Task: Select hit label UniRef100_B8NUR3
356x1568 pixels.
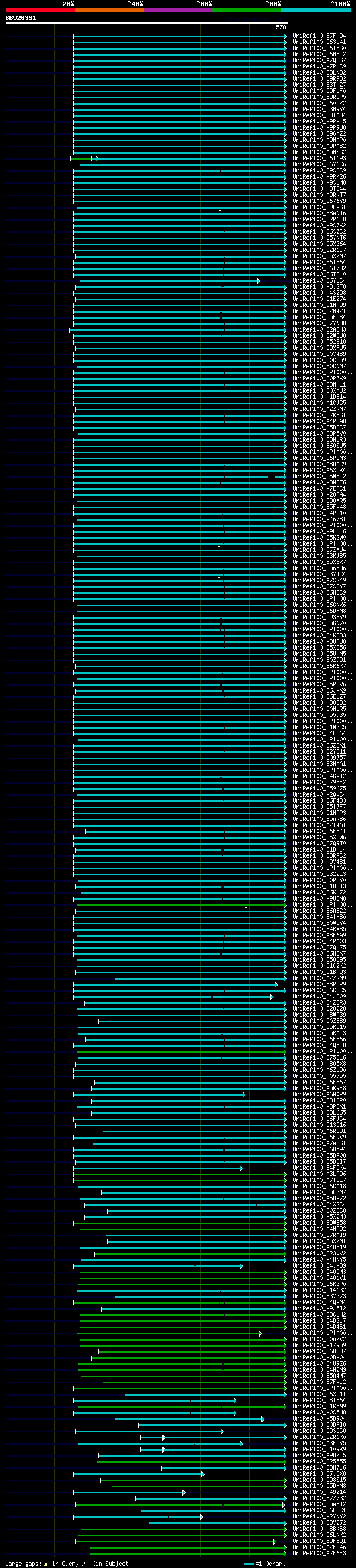Action: [x=319, y=440]
